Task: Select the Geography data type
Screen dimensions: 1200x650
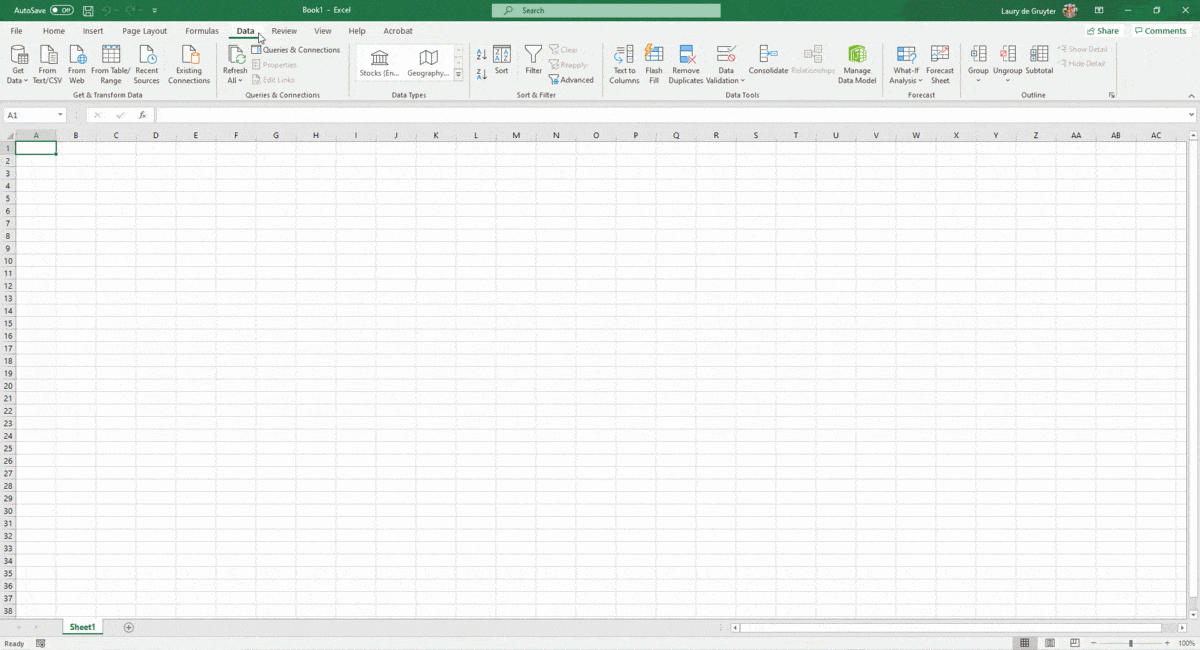Action: [x=428, y=63]
